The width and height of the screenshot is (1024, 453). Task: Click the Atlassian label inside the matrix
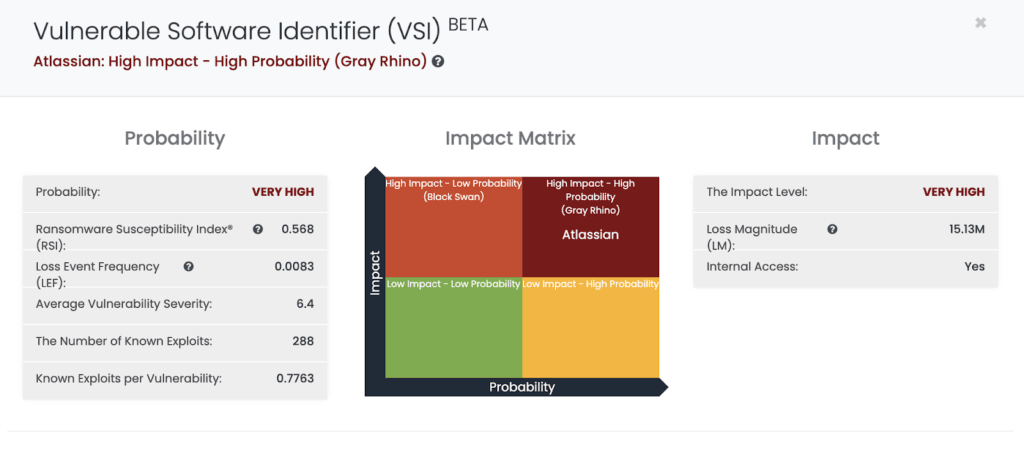(x=590, y=235)
